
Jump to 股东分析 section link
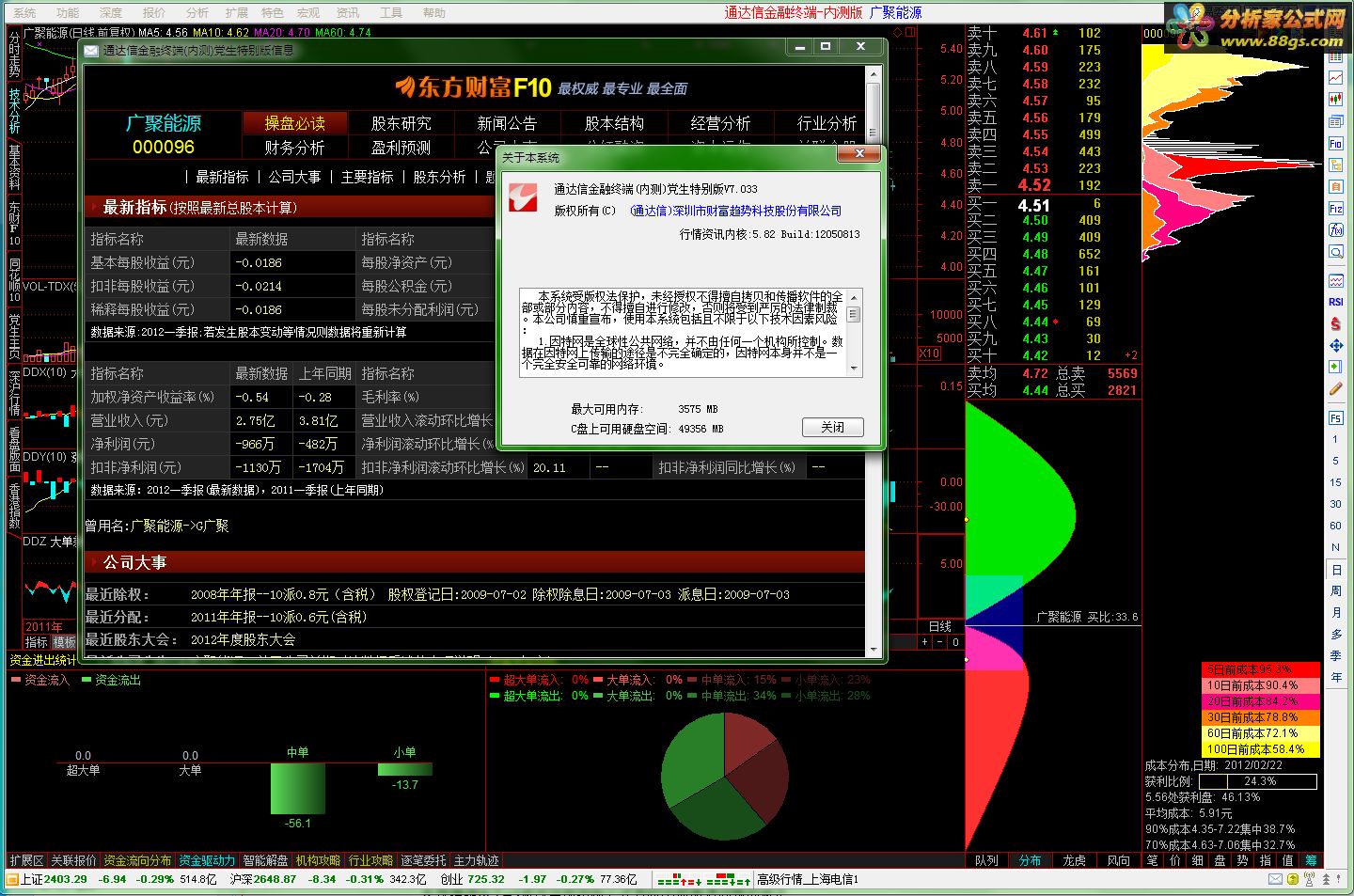(439, 177)
